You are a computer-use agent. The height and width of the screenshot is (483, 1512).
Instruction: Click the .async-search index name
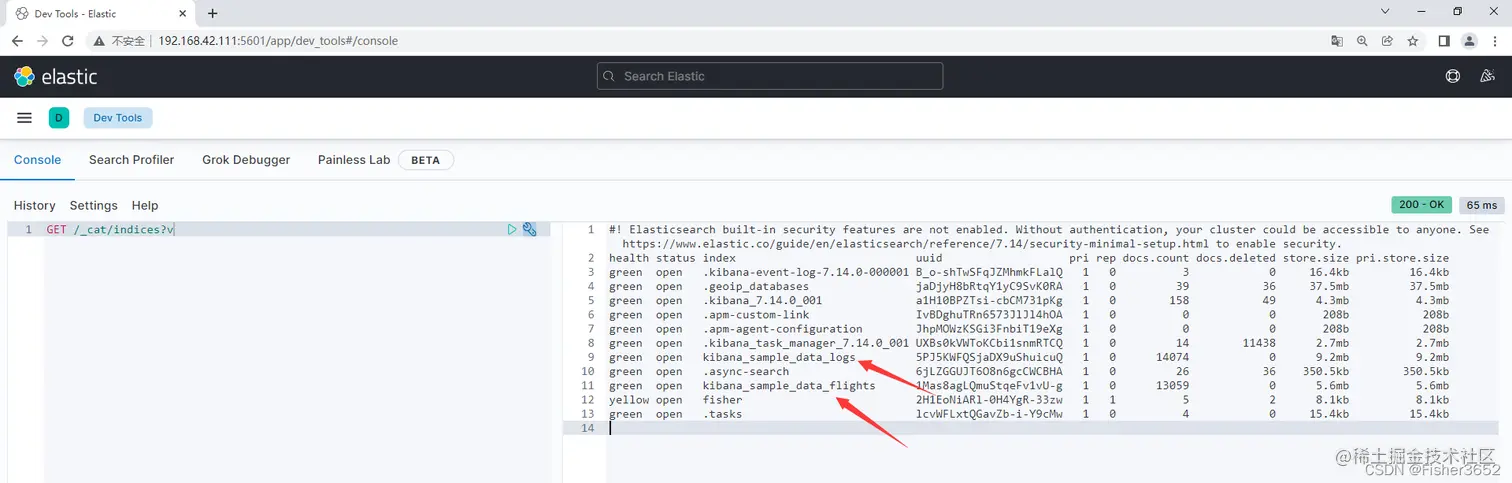click(746, 371)
